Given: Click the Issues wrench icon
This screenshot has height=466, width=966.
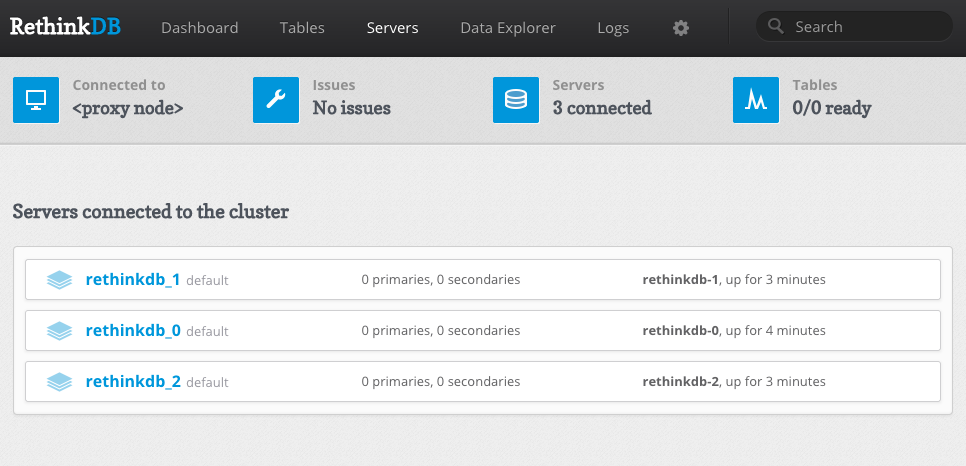Looking at the screenshot, I should [x=276, y=100].
